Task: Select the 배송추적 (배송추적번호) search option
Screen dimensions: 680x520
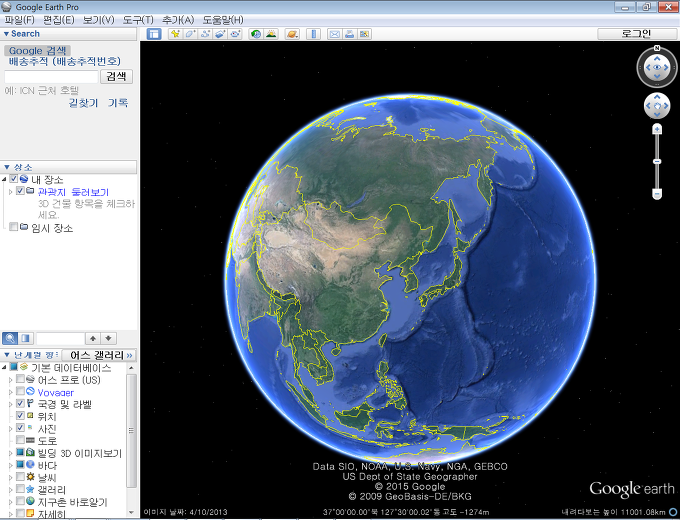Action: pyautogui.click(x=65, y=62)
